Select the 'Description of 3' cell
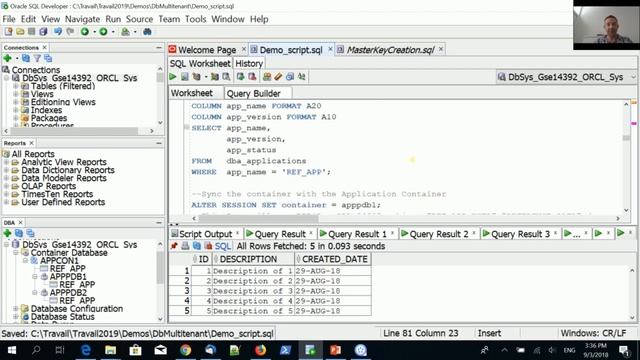The height and width of the screenshot is (360, 640). pyautogui.click(x=252, y=291)
